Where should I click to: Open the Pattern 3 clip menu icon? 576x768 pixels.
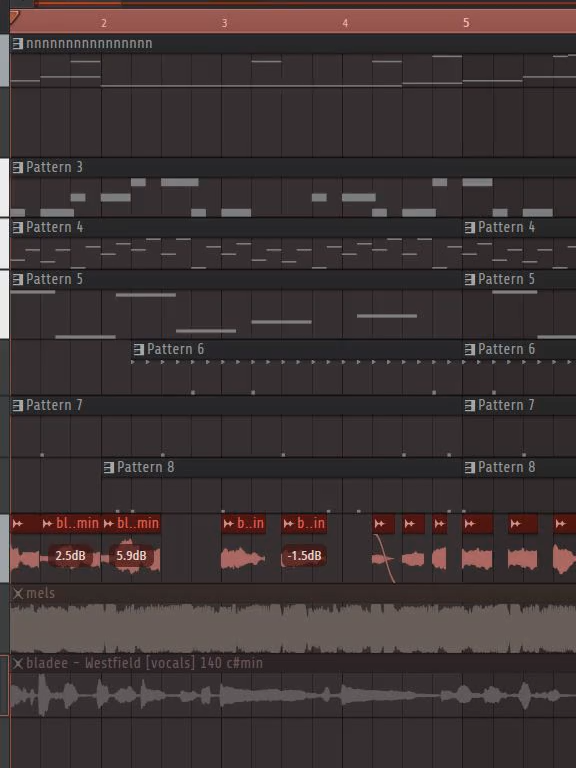[x=18, y=168]
